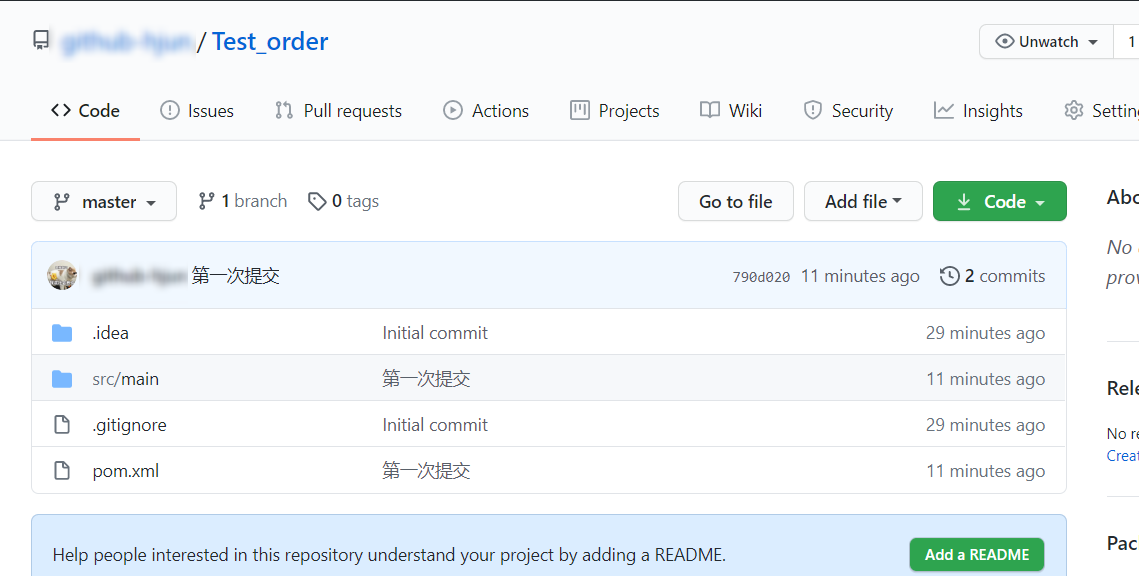This screenshot has height=576, width=1139.
Task: Expand the Add file dropdown
Action: click(863, 201)
